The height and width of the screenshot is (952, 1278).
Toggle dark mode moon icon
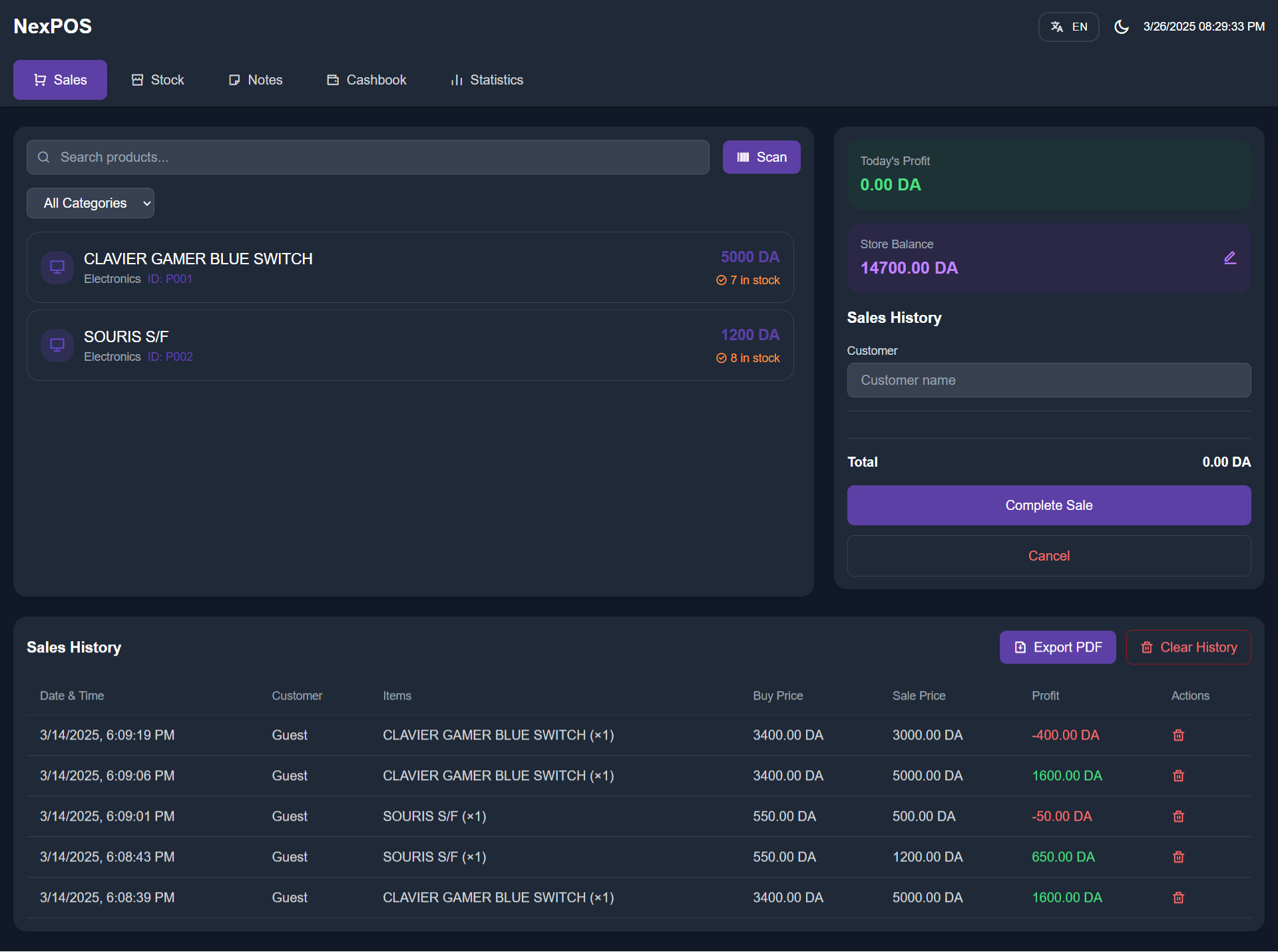click(1122, 27)
